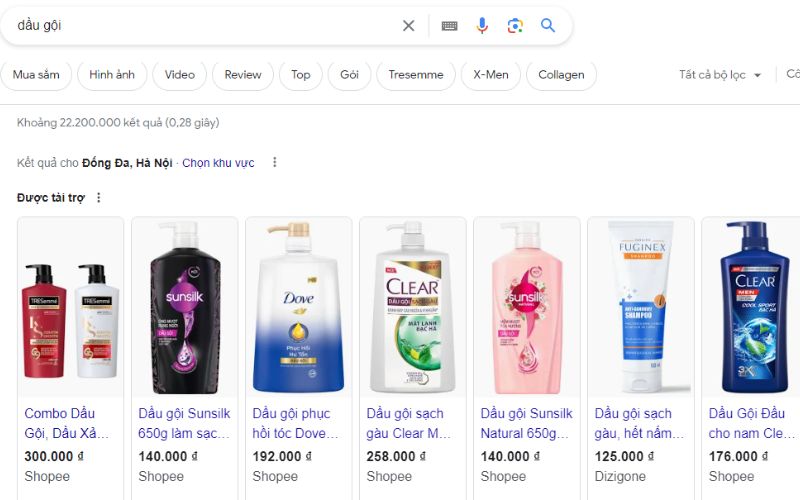Open the "Dầu gội Sunsilk 650g làm sạch" link
Viewport: 800px width, 500px height.
(x=184, y=423)
